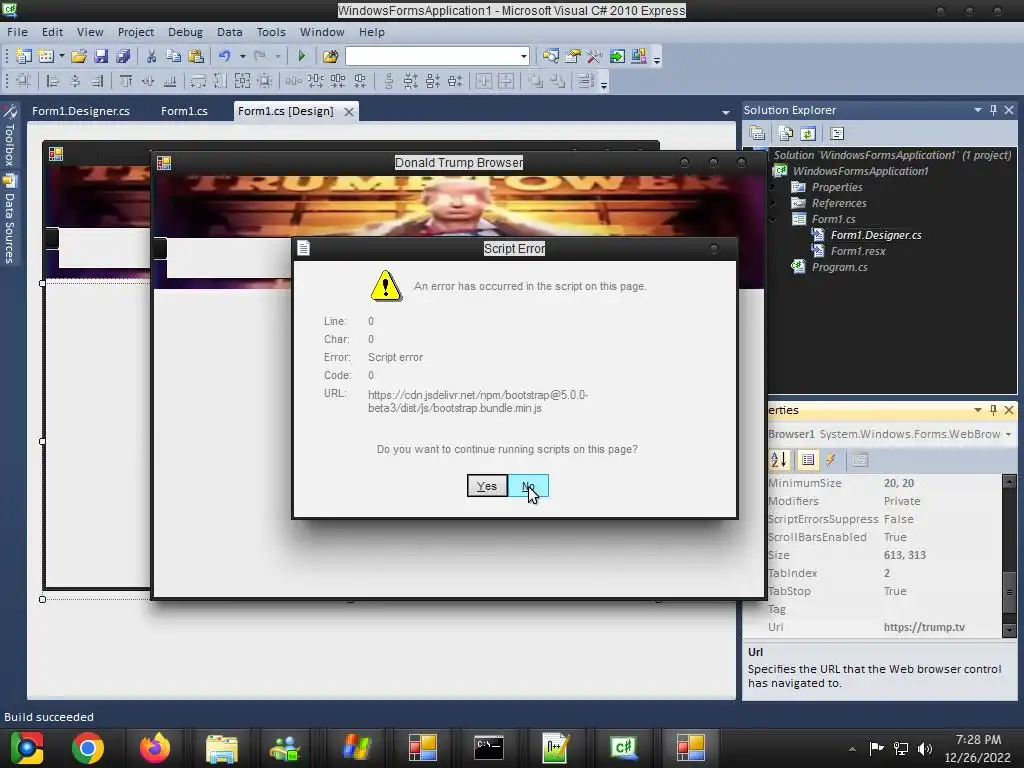
Task: Click Properties grid scrollbar down arrow
Action: pyautogui.click(x=1009, y=630)
